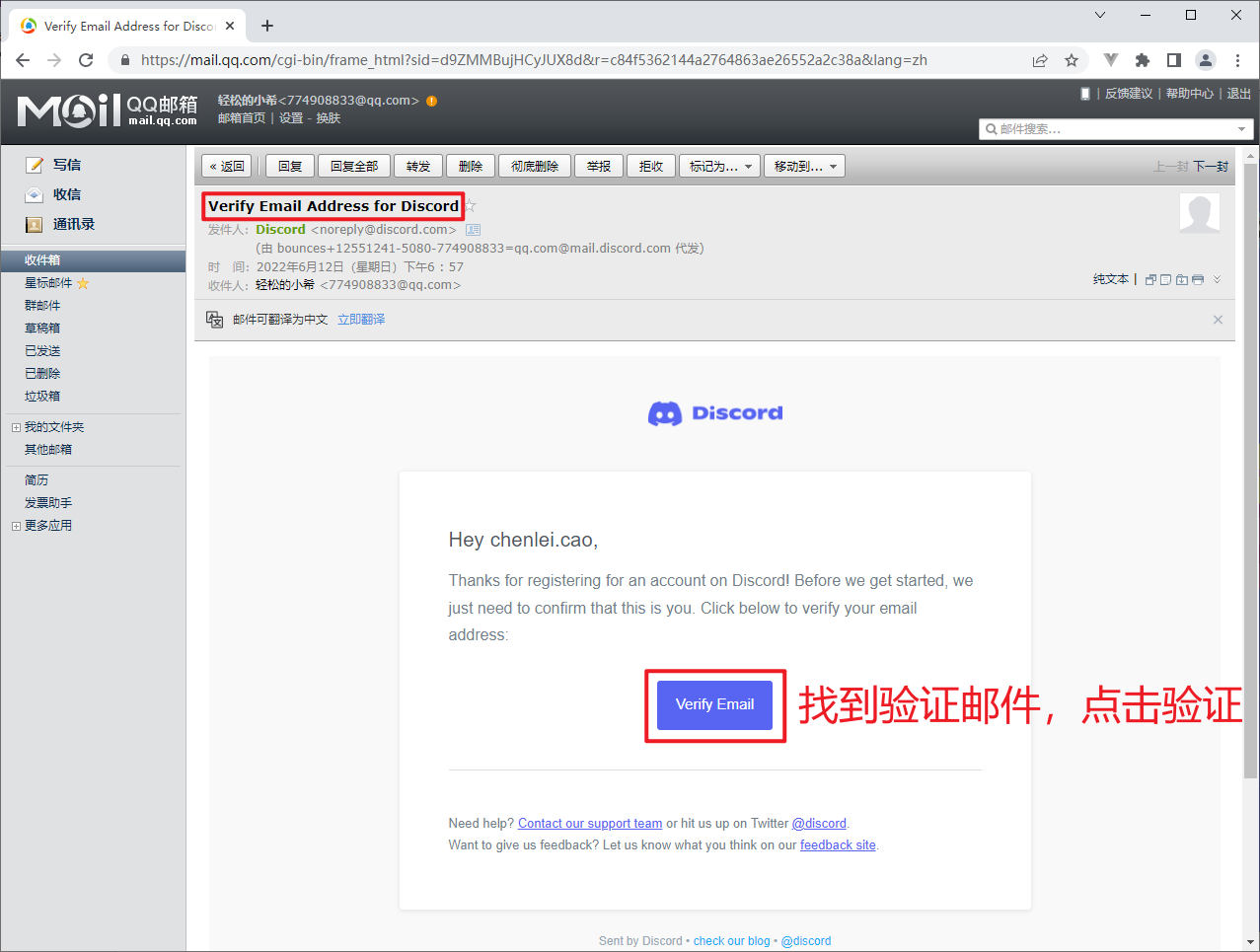Click the share page icon in address bar

click(x=1040, y=60)
